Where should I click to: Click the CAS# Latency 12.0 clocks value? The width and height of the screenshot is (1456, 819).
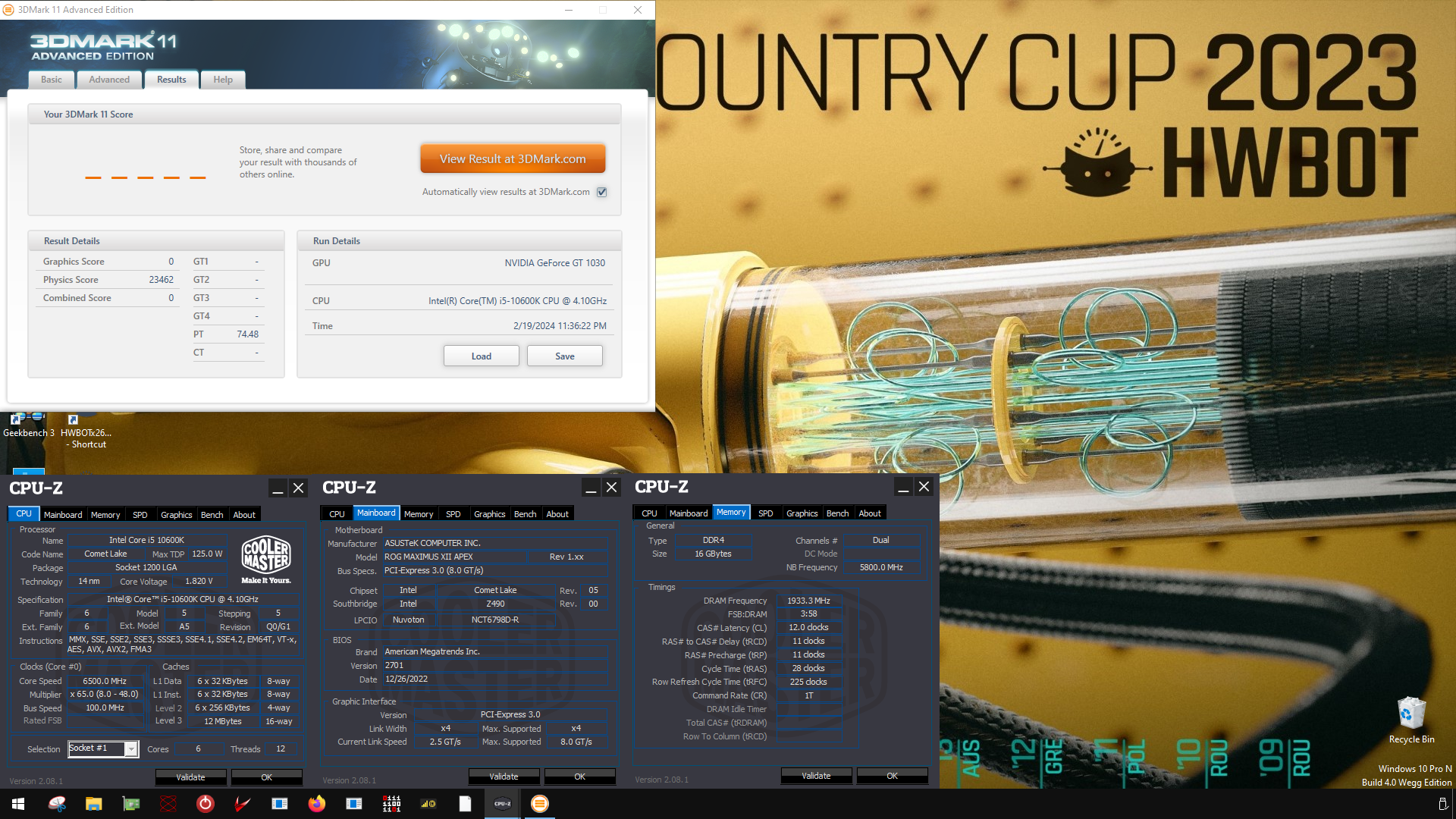[x=808, y=627]
